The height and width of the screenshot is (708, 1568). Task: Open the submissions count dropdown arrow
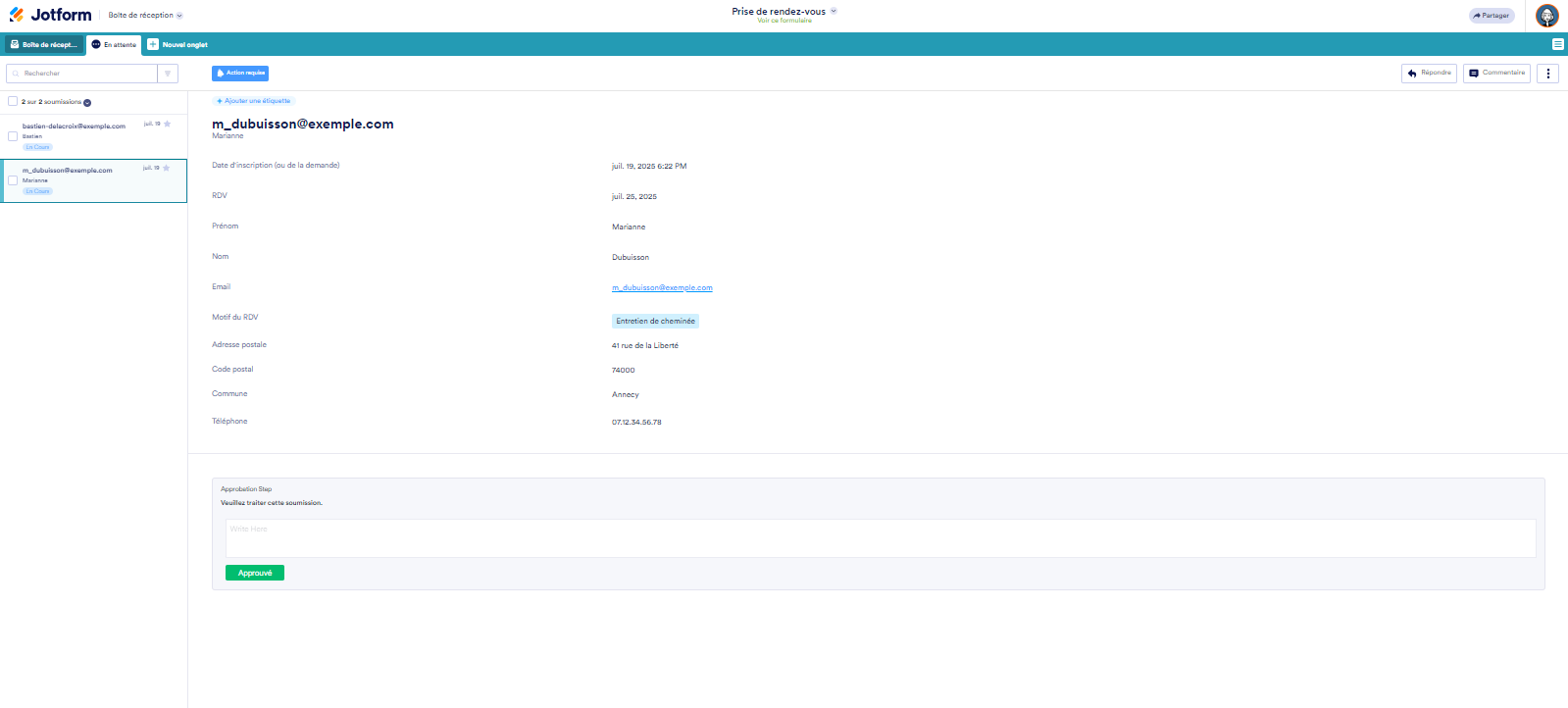pos(87,102)
